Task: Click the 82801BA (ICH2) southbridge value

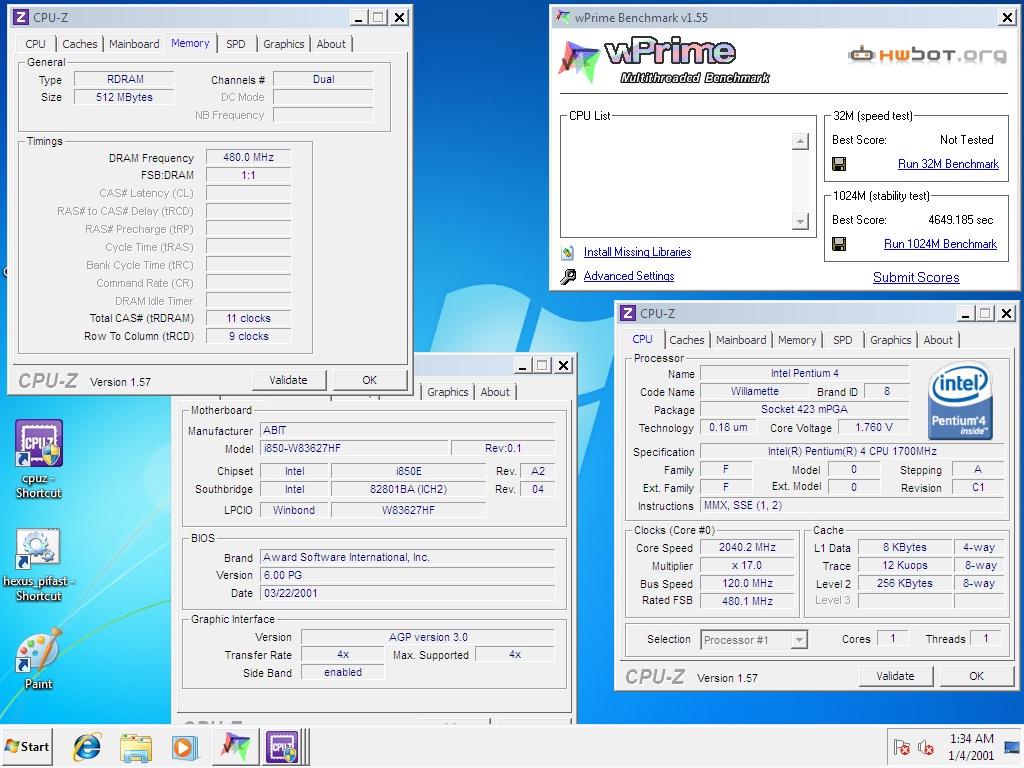Action: click(x=408, y=489)
